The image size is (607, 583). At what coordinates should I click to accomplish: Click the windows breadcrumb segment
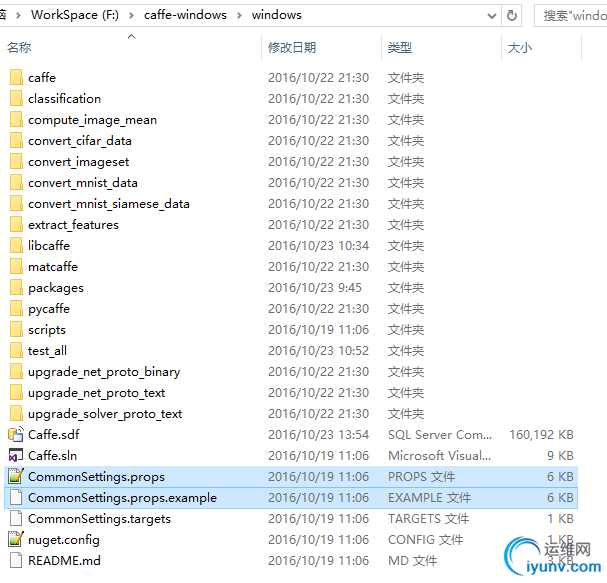[x=276, y=15]
